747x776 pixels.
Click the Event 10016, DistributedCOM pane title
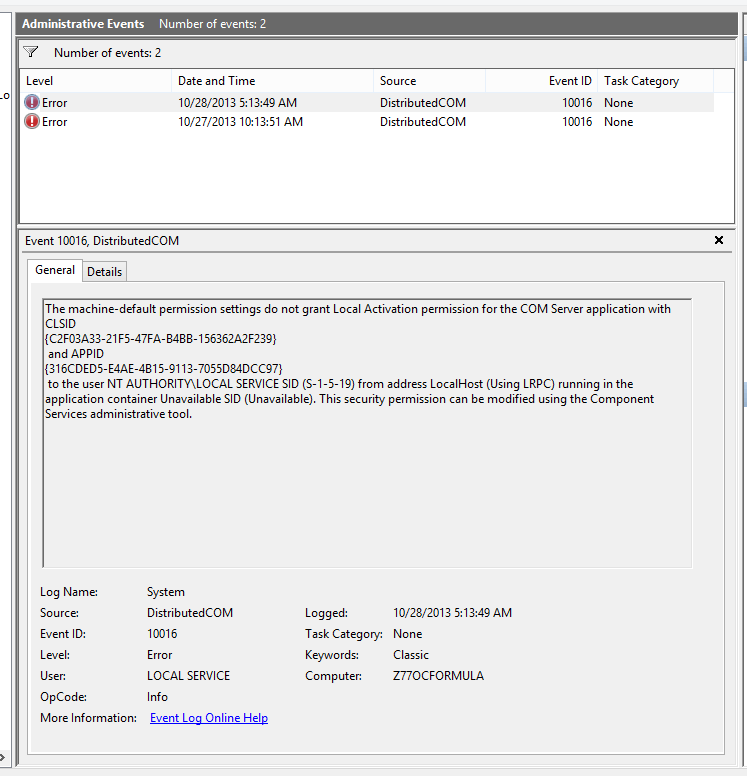click(x=102, y=241)
